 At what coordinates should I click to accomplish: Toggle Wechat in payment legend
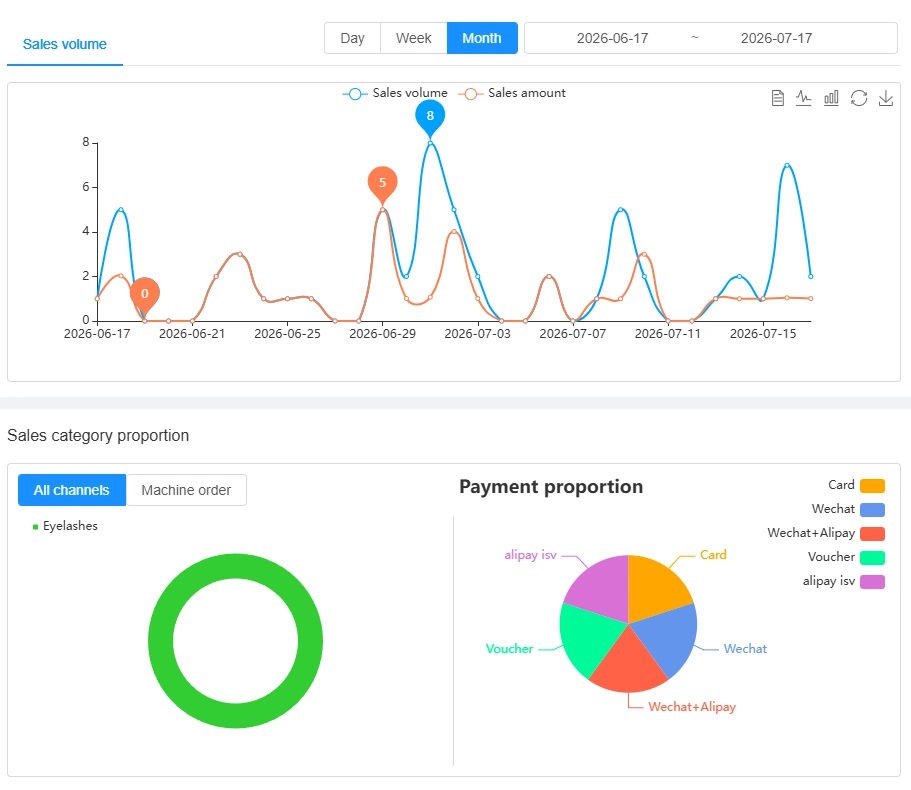click(848, 509)
